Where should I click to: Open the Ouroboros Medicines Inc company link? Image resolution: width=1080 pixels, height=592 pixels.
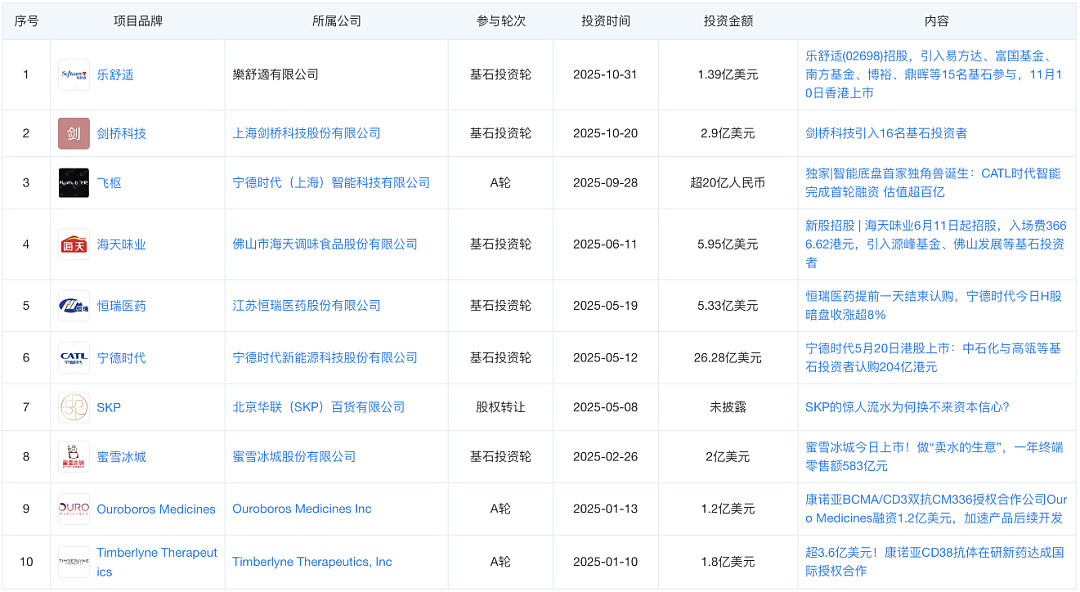tap(302, 509)
